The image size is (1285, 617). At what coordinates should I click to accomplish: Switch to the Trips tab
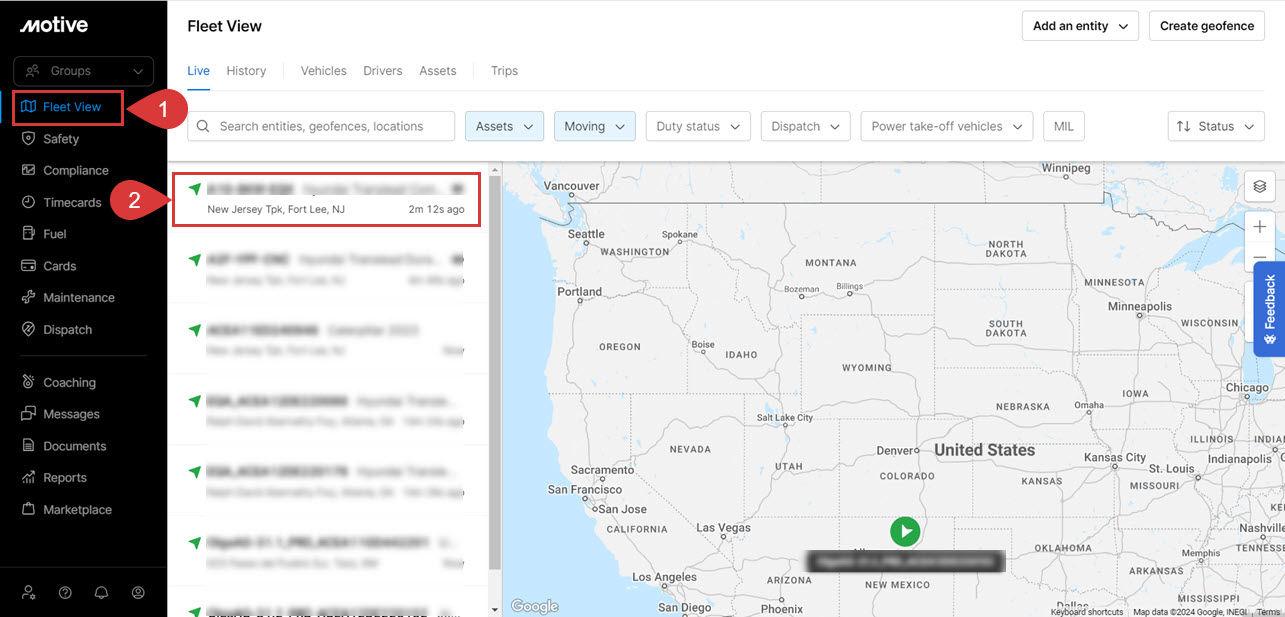(504, 71)
